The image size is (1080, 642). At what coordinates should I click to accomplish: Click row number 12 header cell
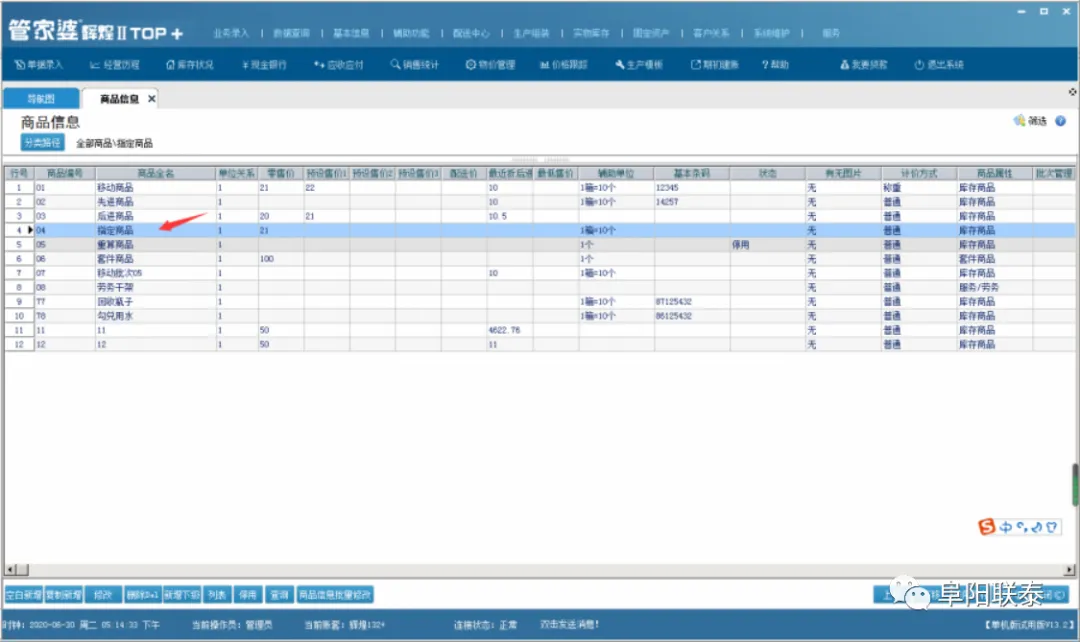[x=19, y=344]
